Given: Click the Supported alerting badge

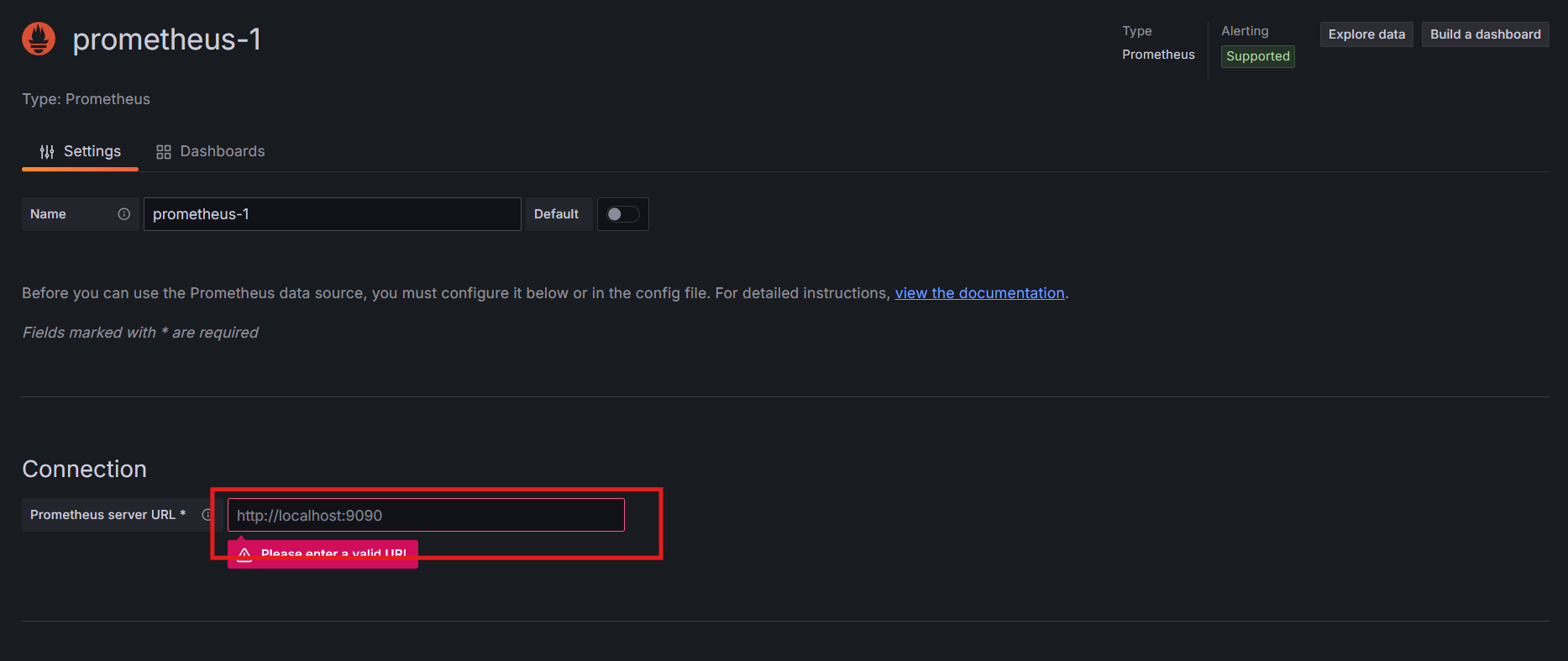Looking at the screenshot, I should point(1257,56).
